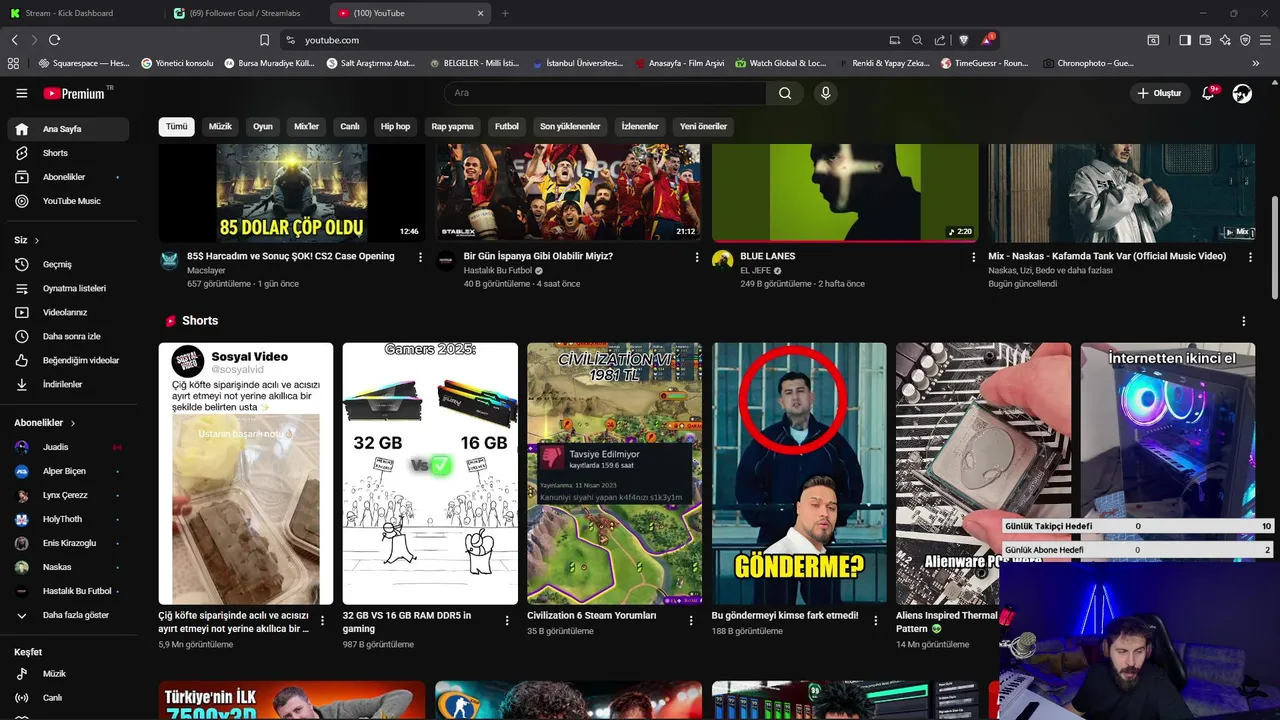Go back with the browser back arrow
1280x720 pixels.
pyautogui.click(x=14, y=40)
